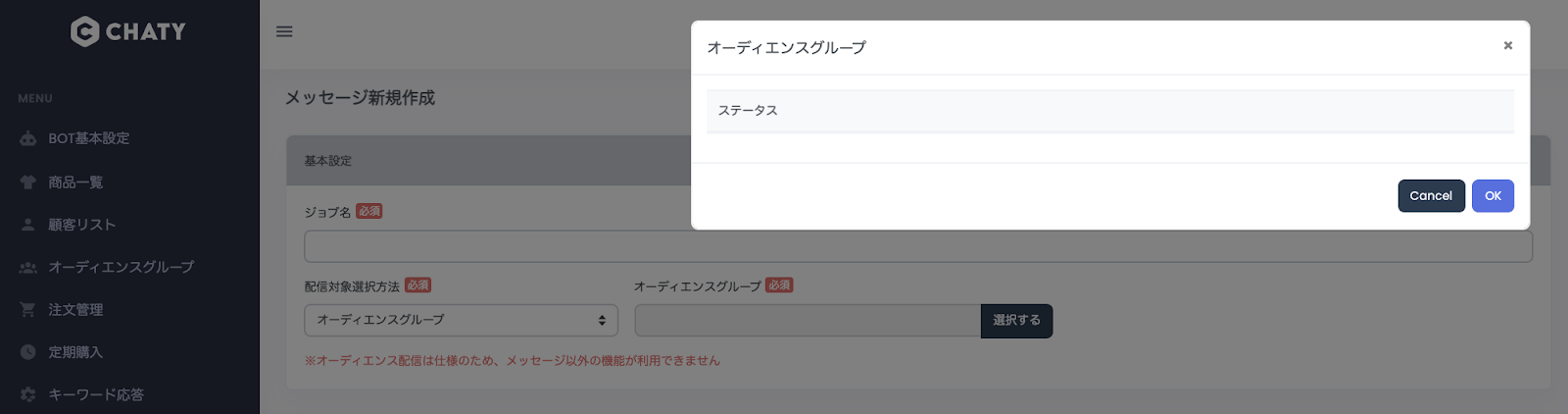Click the オーディエンスグループ people icon in sidebar
Image resolution: width=1568 pixels, height=414 pixels.
point(28,267)
